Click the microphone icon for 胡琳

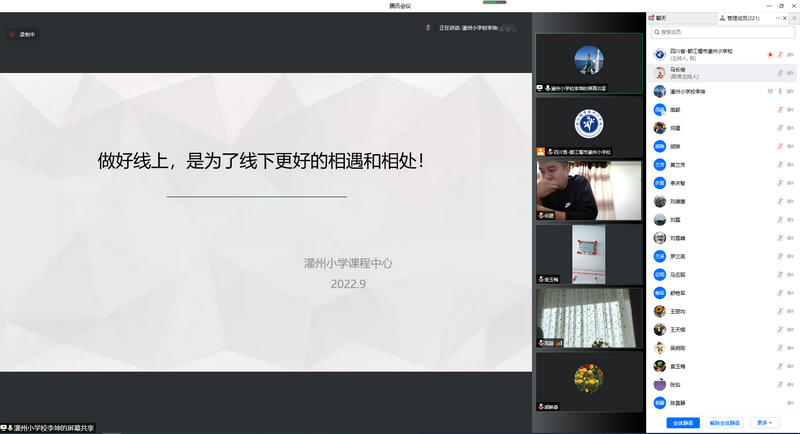[779, 146]
